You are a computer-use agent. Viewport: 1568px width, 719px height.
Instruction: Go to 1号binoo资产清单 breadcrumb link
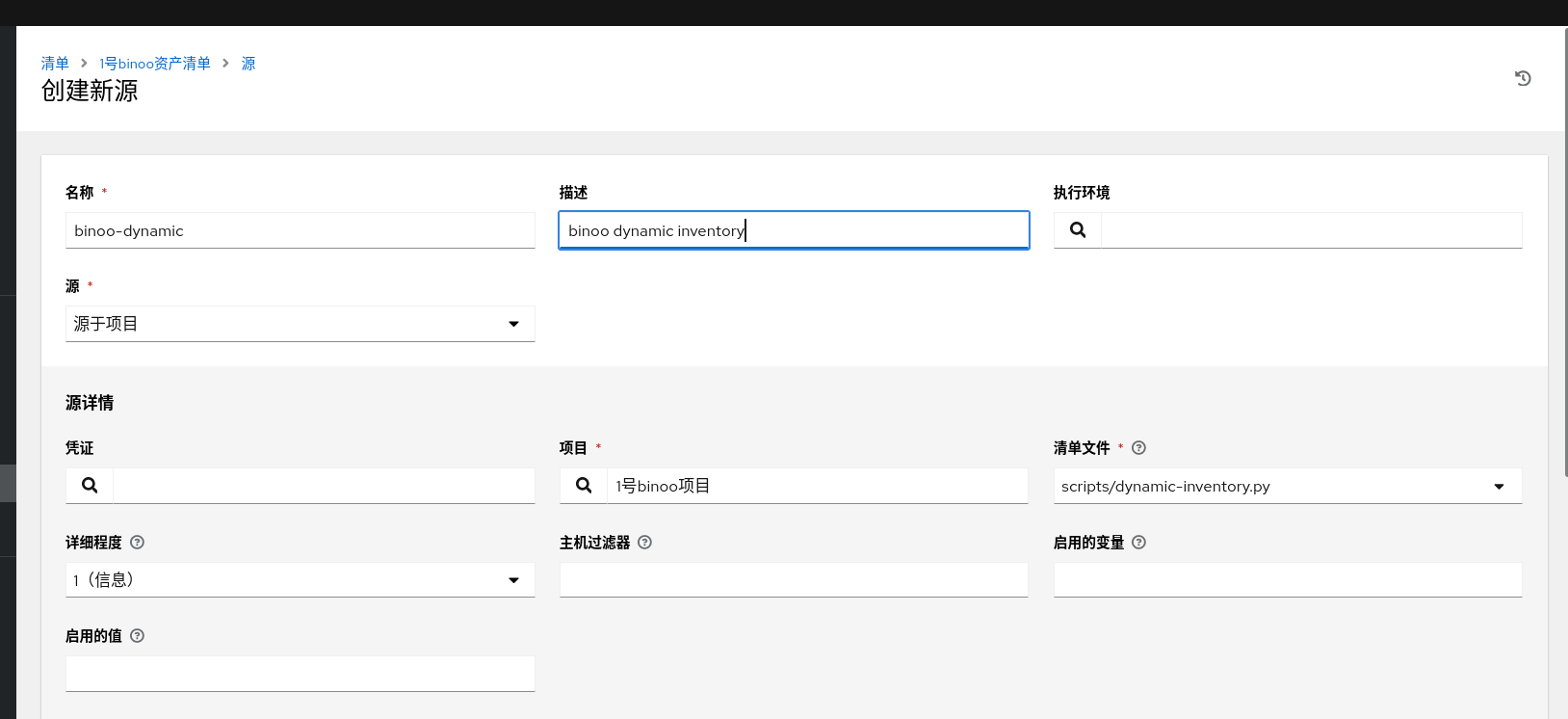(x=155, y=63)
